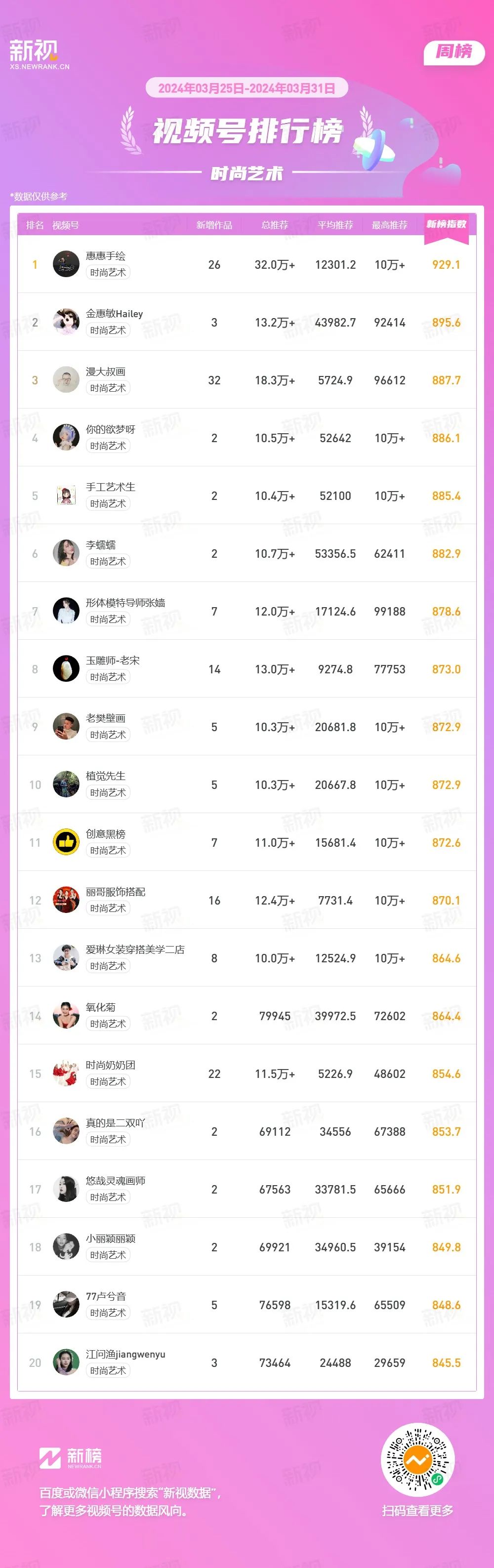Select the 新榜指数 column header

click(446, 225)
